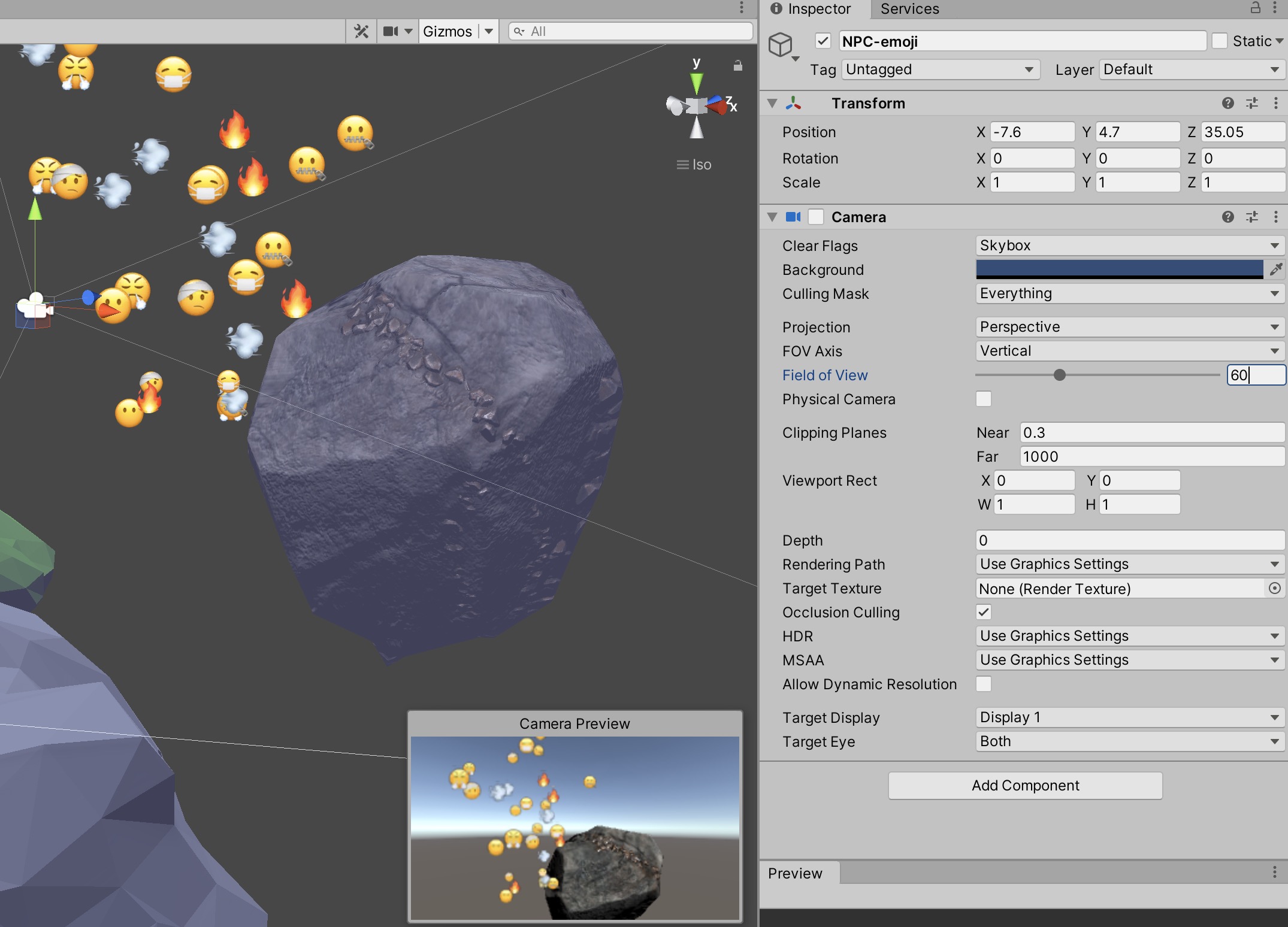Screen dimensions: 1288x927
Task: Click the GameObject cube icon
Action: tap(781, 45)
